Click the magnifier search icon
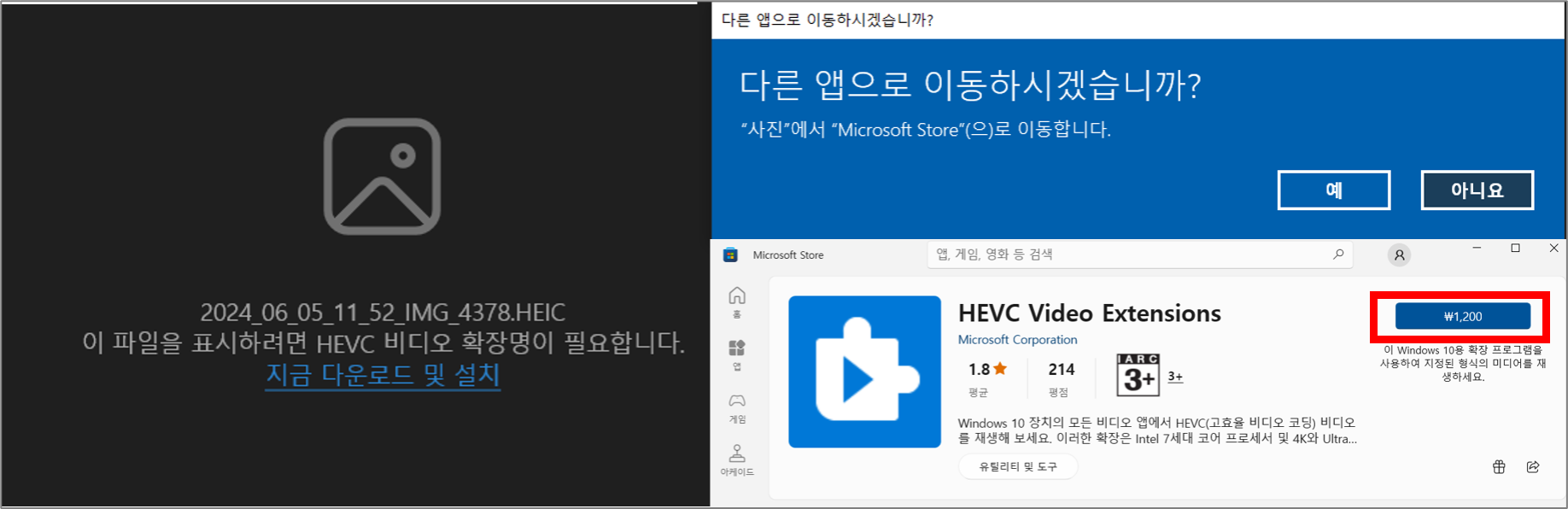 (x=1338, y=254)
